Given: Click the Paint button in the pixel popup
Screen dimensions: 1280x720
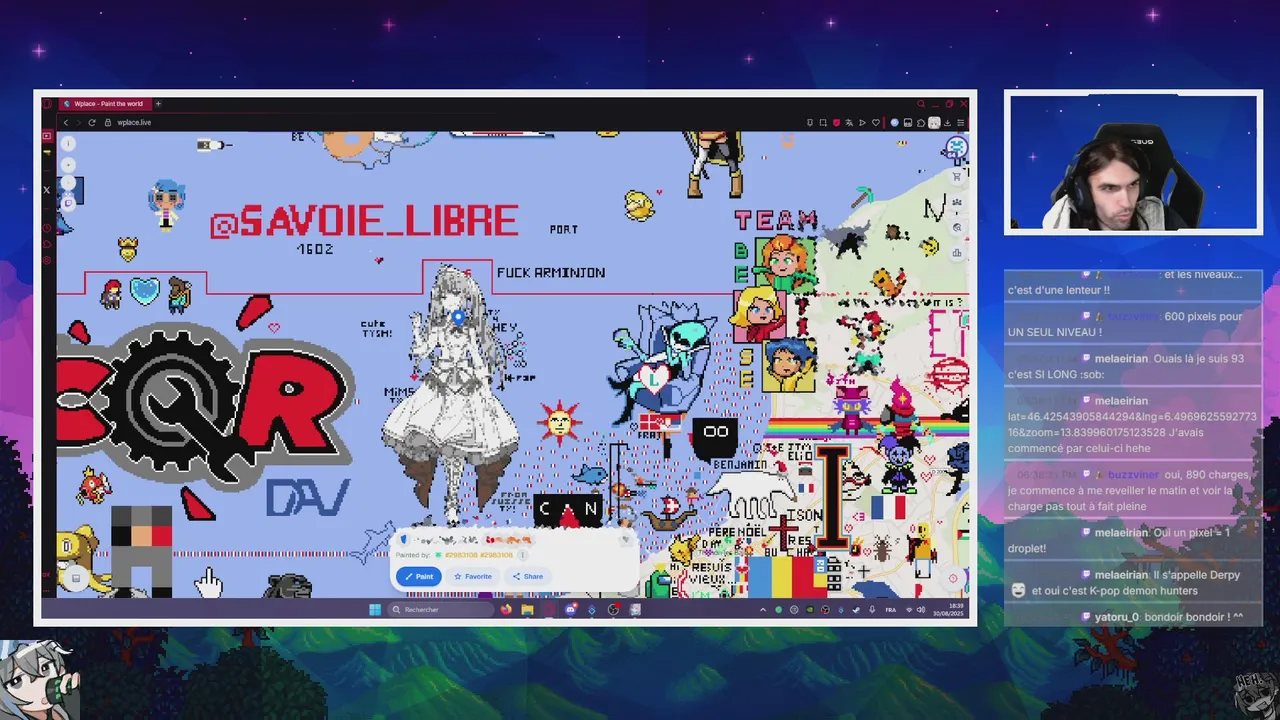Looking at the screenshot, I should (418, 576).
